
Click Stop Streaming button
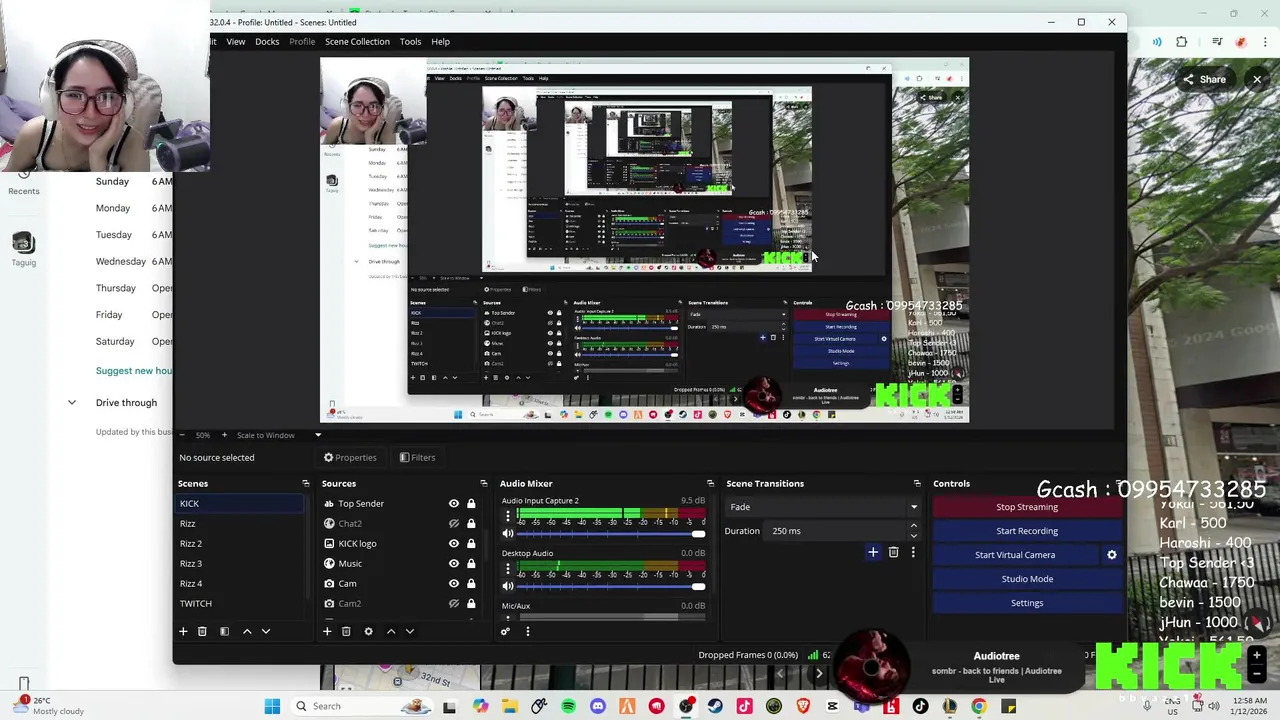click(1027, 507)
